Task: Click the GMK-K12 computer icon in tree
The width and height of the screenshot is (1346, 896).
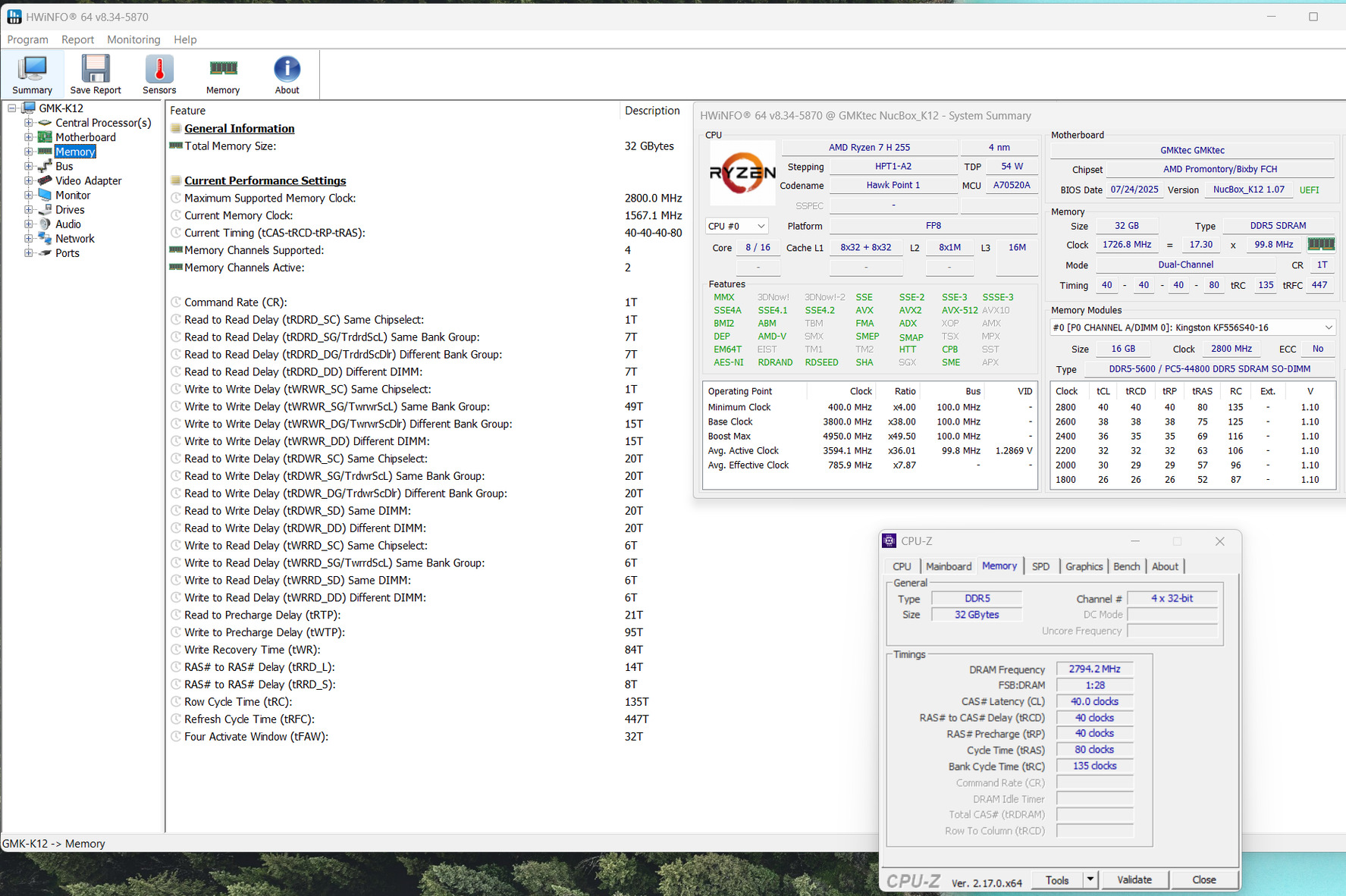Action: 29,108
